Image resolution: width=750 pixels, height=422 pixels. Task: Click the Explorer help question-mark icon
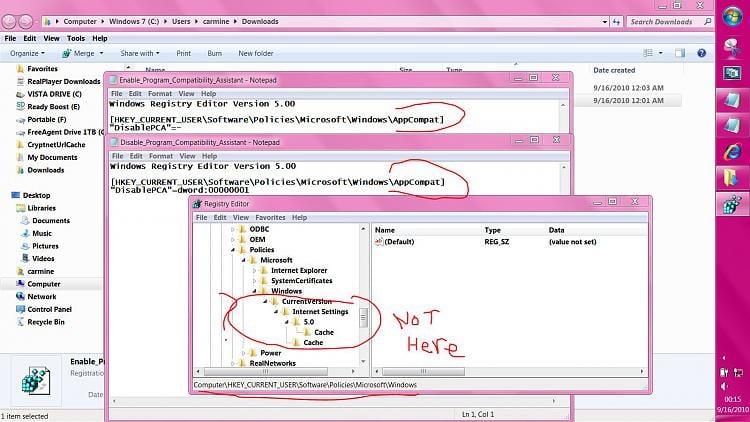[x=701, y=53]
